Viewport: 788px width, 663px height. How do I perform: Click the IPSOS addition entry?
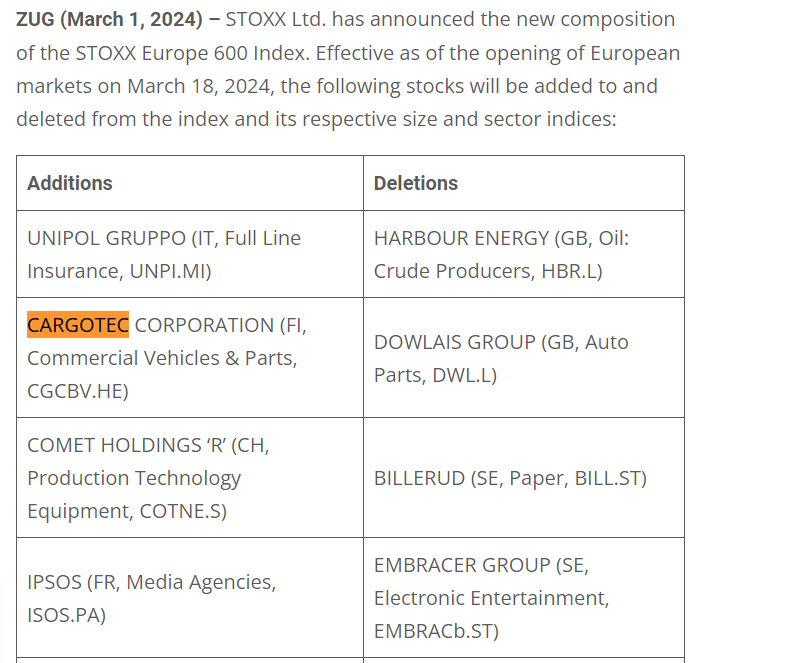(151, 598)
